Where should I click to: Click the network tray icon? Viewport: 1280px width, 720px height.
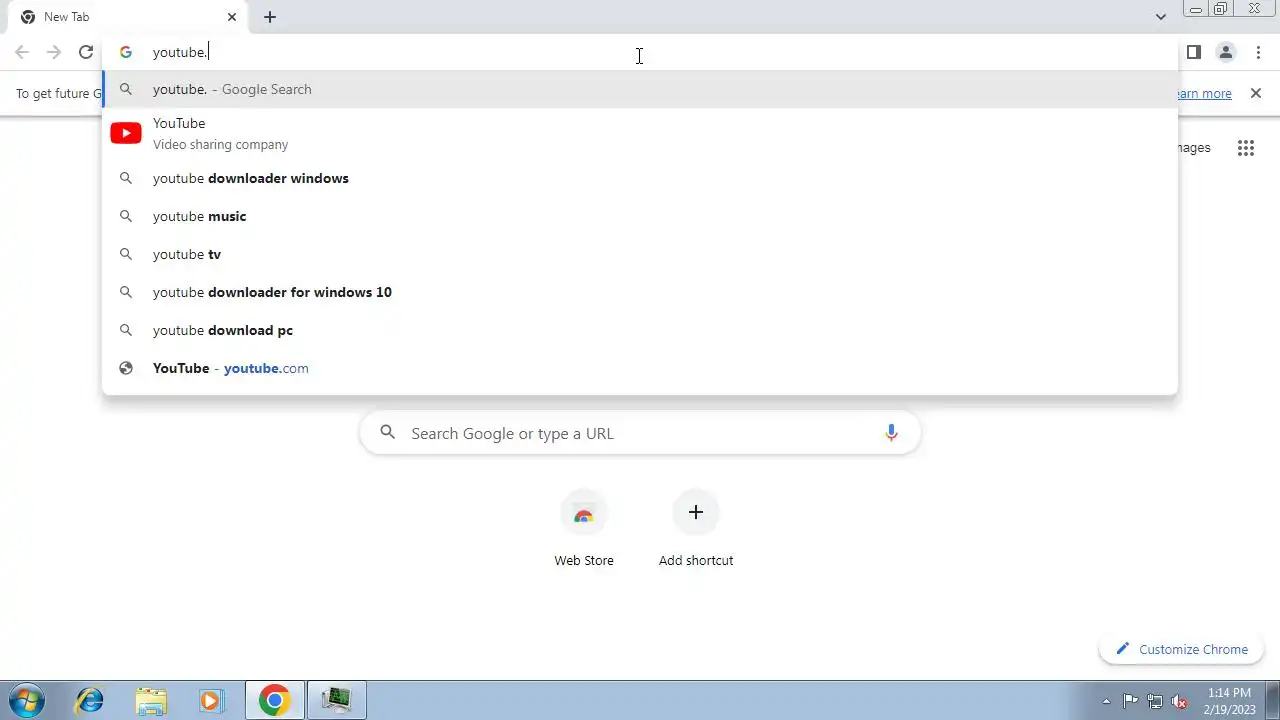[x=1155, y=701]
